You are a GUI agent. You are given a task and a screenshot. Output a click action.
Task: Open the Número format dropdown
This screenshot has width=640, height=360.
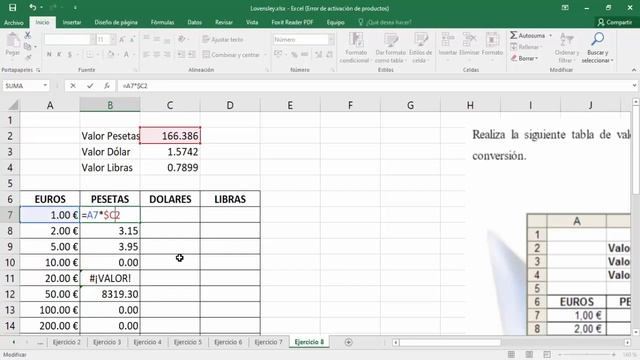coord(331,40)
